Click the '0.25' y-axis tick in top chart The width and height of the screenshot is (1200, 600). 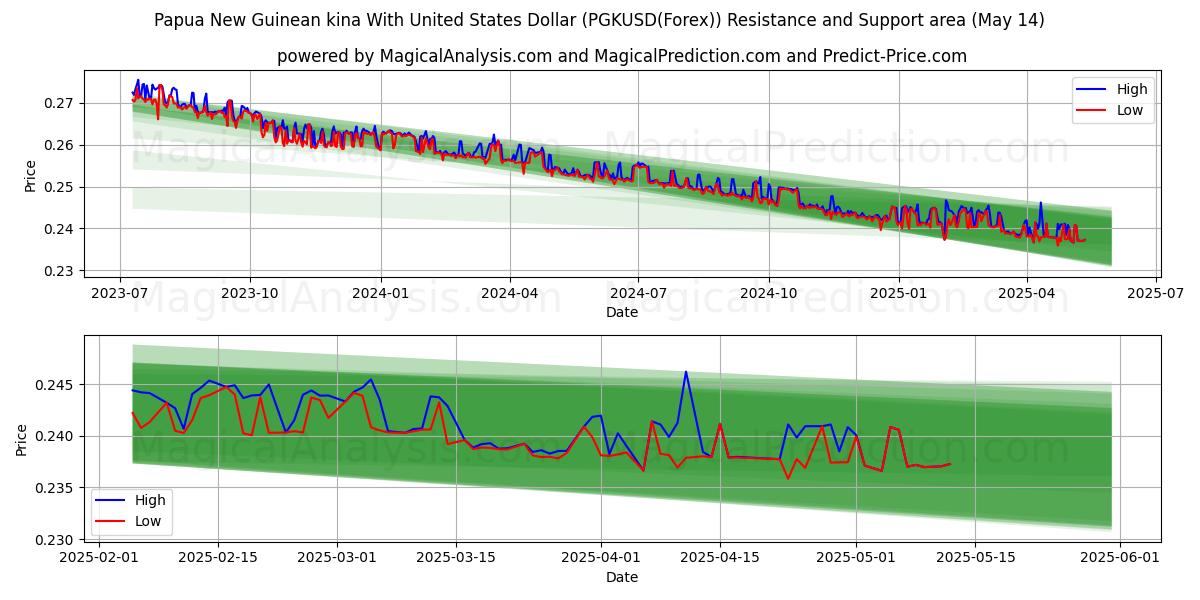(60, 187)
